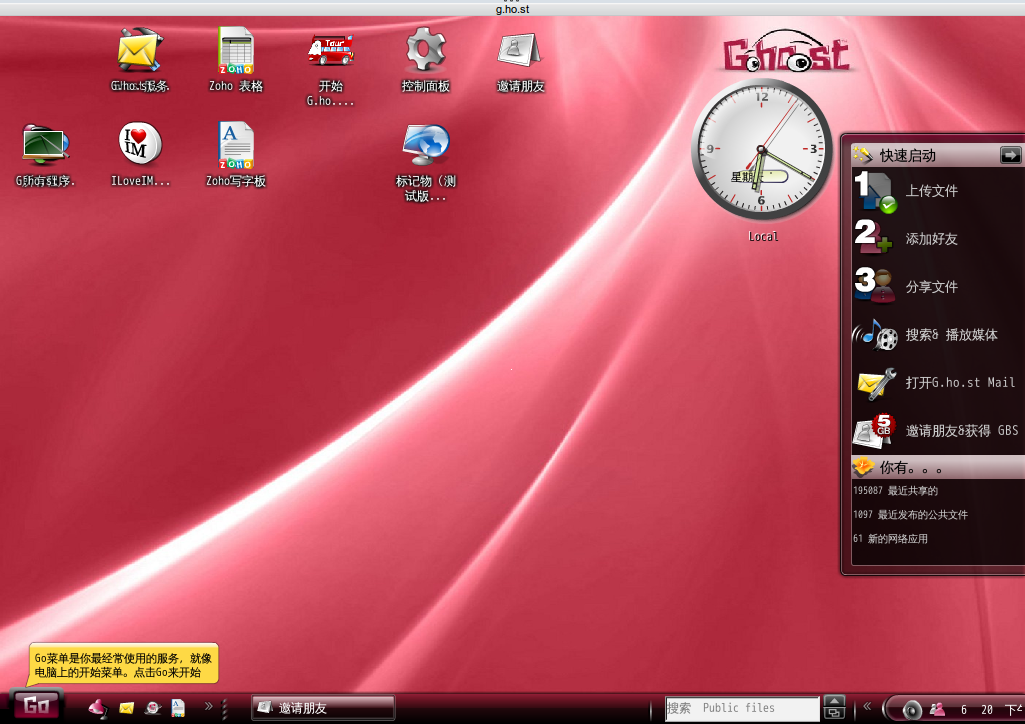Open the Zoho writer taskbar icon

[178, 708]
